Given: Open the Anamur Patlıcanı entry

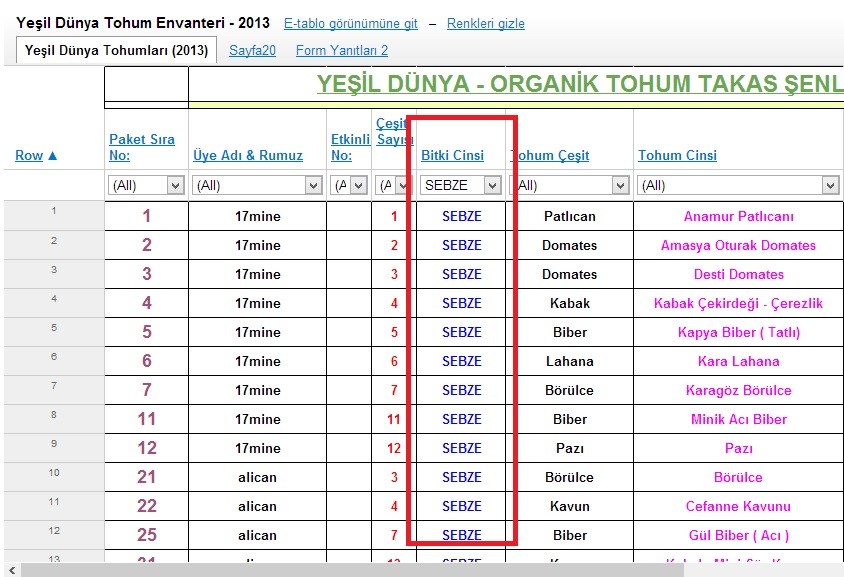Looking at the screenshot, I should coord(737,216).
